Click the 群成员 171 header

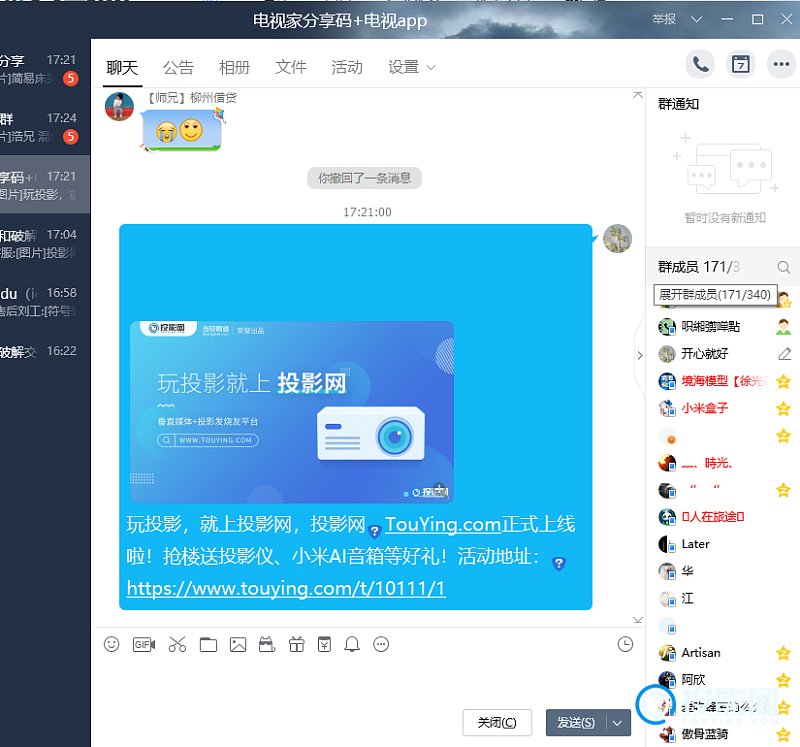point(698,267)
